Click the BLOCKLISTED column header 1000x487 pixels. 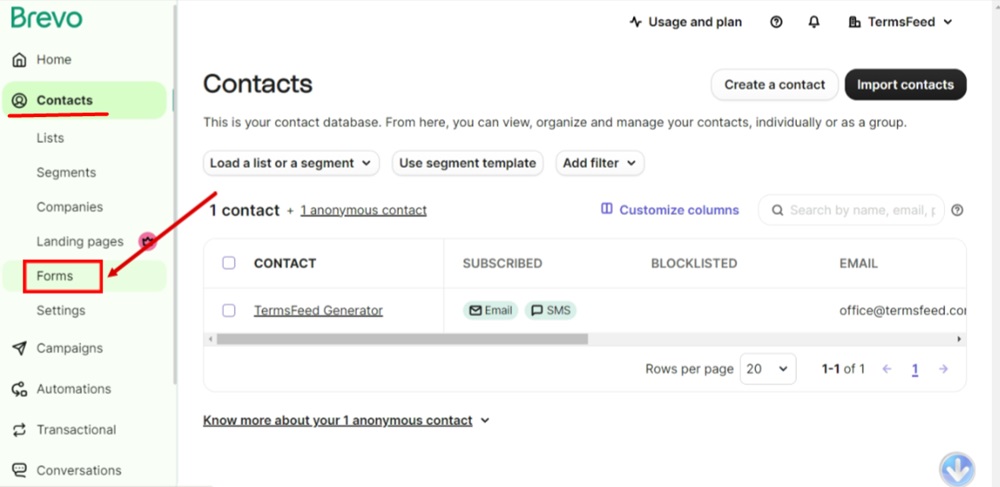[x=694, y=263]
